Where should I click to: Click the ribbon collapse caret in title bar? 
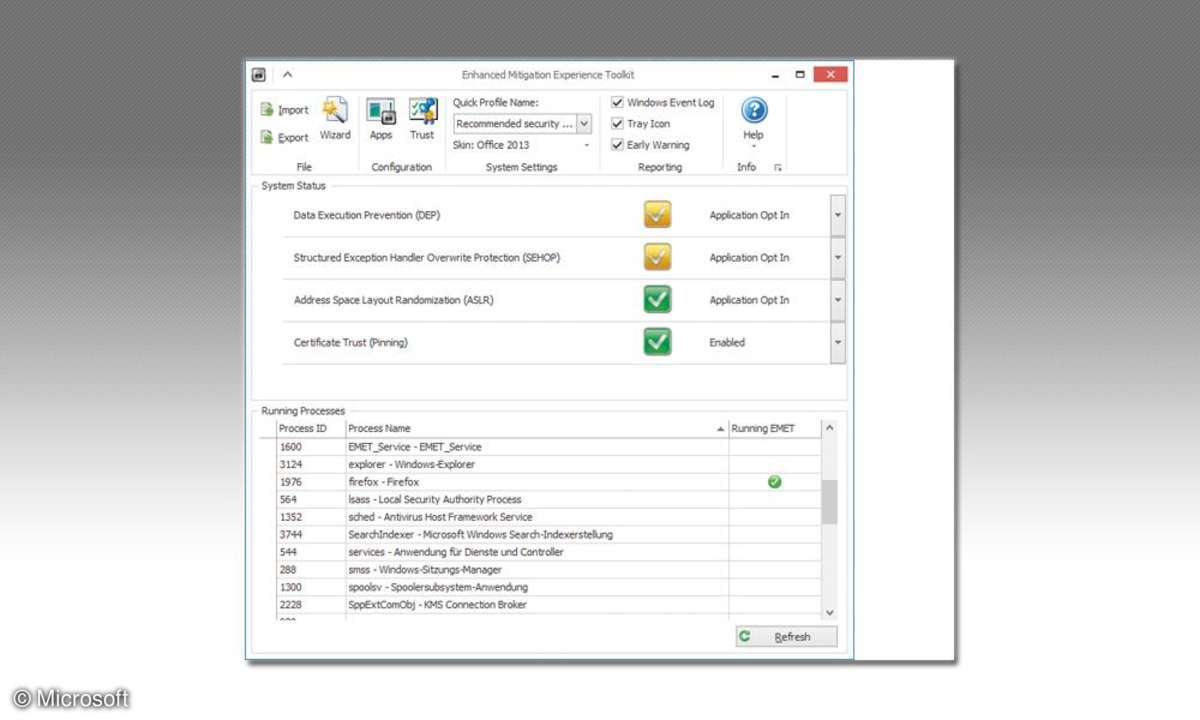coord(287,74)
